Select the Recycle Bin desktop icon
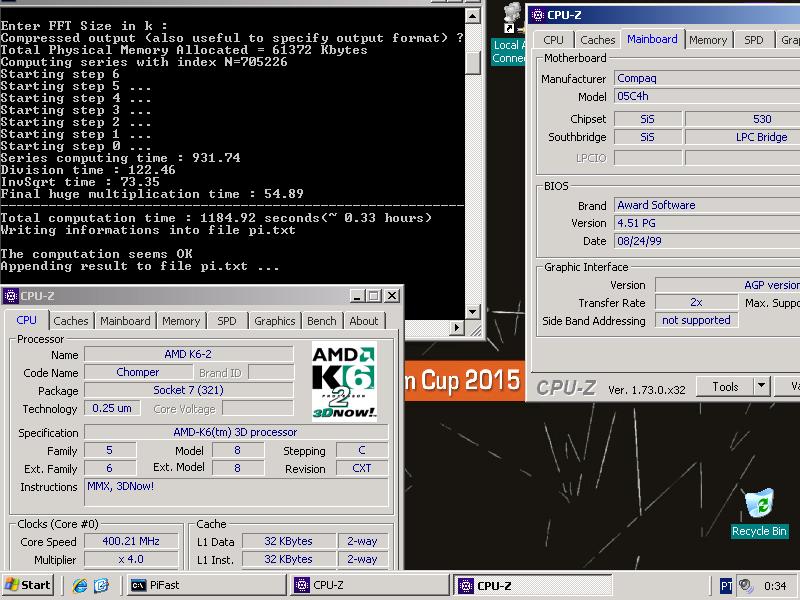This screenshot has height=600, width=800. [759, 513]
